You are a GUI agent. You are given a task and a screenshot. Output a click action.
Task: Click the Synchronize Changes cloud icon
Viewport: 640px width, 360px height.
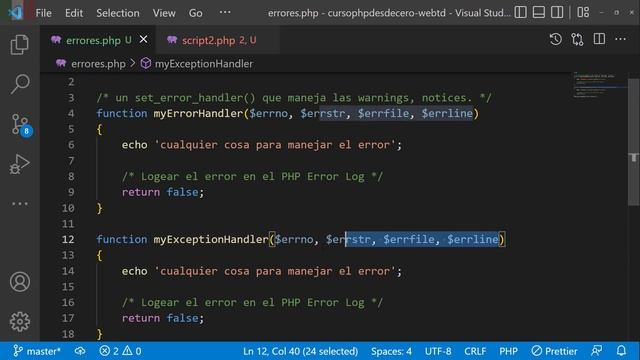(x=80, y=351)
